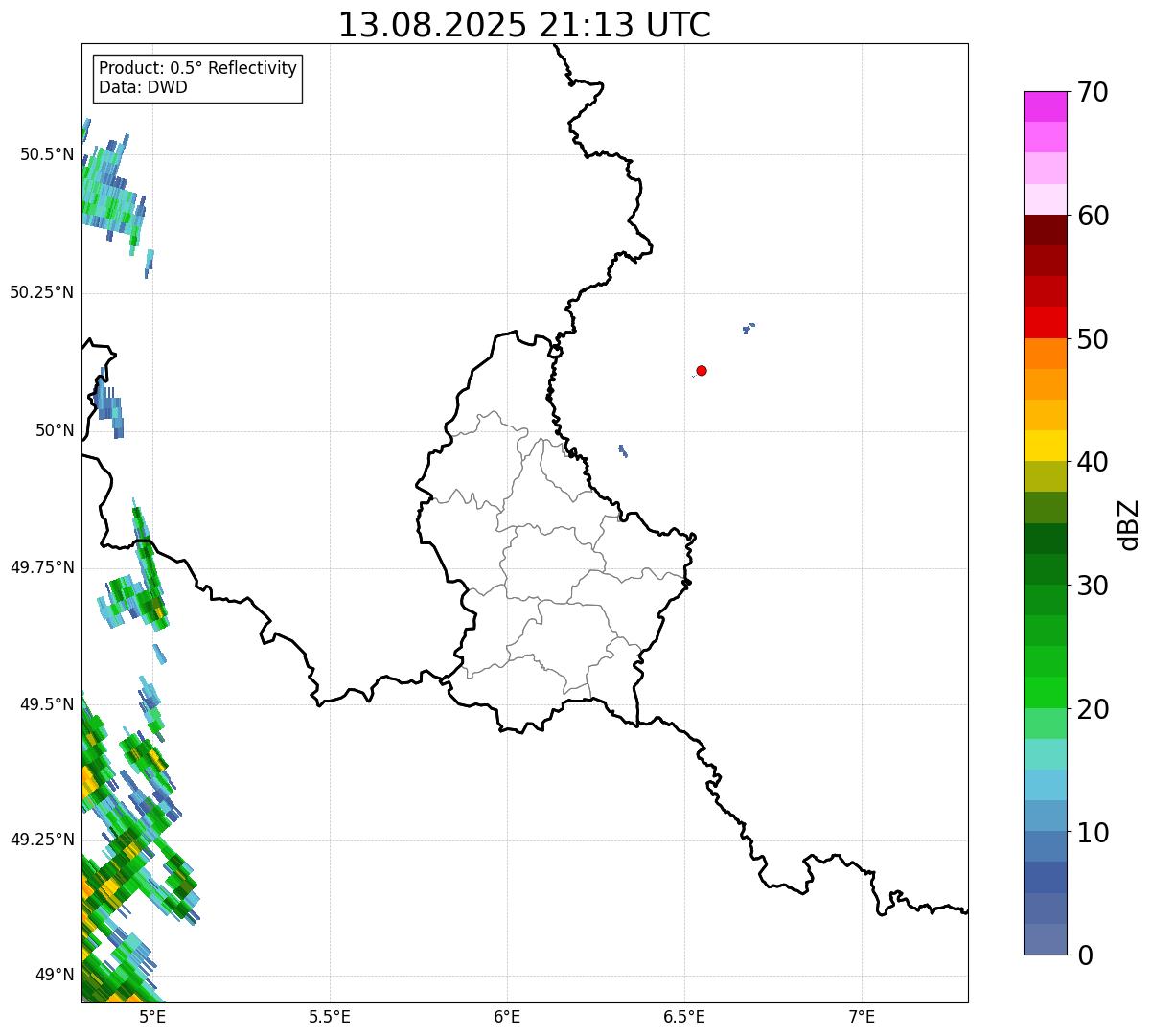Click the small blue echo near 50°N, 6.3°E

tap(623, 450)
